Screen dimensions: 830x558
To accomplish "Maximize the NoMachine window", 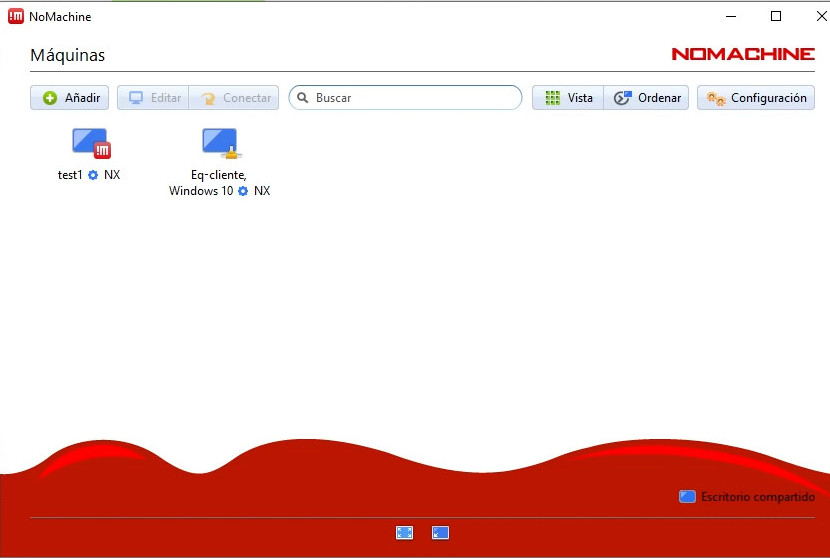I will (x=776, y=16).
